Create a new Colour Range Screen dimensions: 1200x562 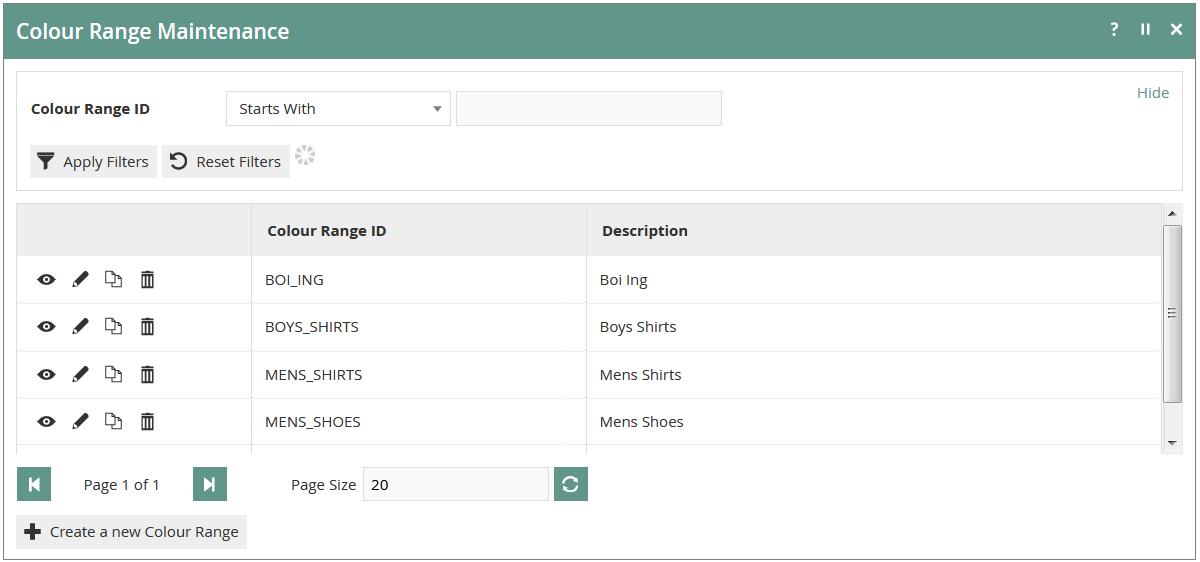click(x=131, y=532)
